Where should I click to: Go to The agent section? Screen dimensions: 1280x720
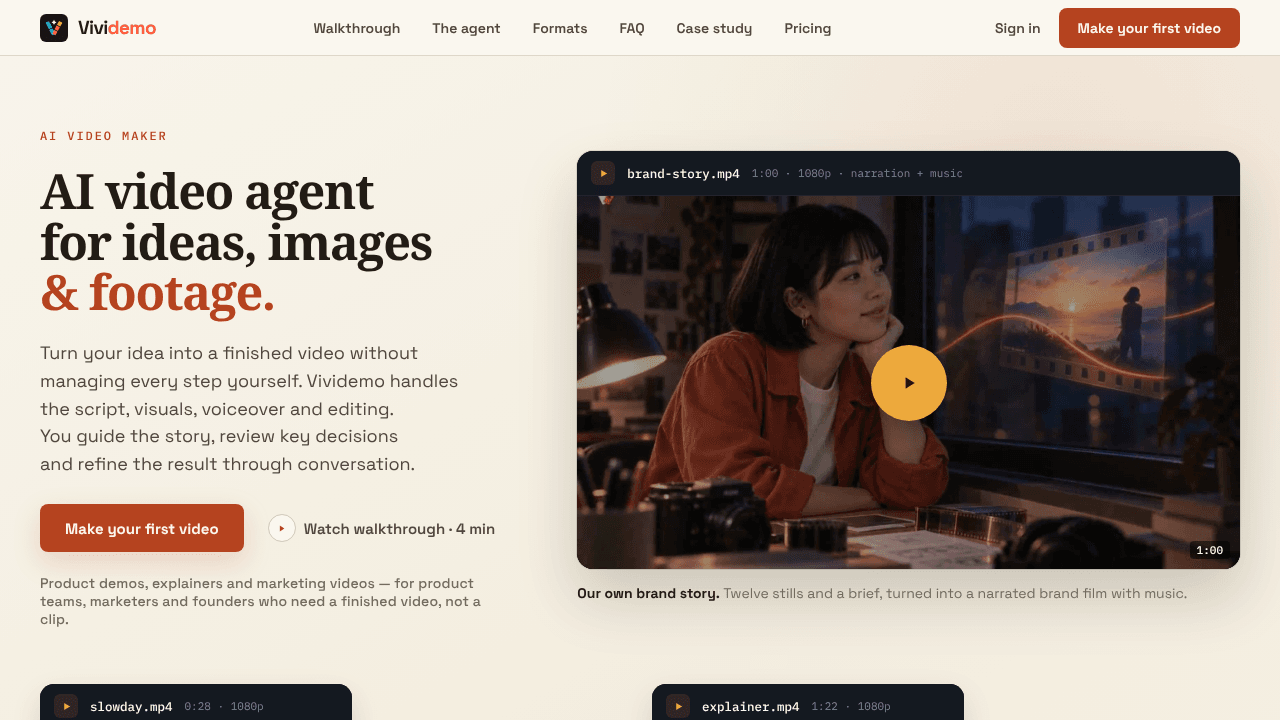[x=466, y=28]
